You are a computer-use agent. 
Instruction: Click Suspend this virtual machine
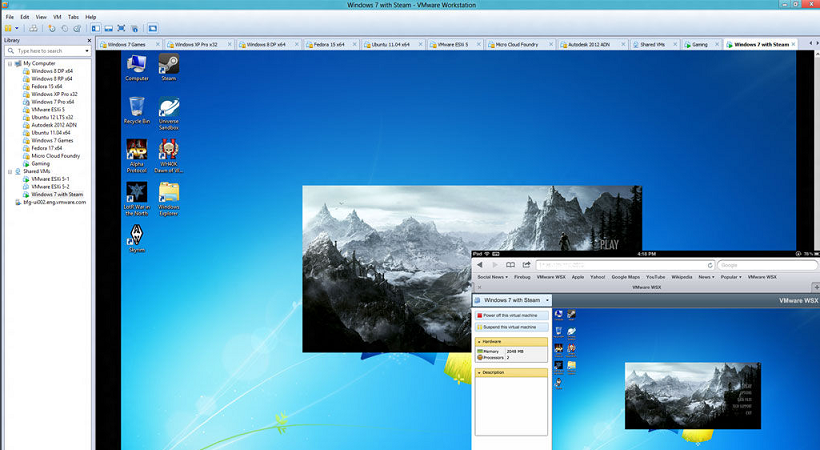point(511,327)
